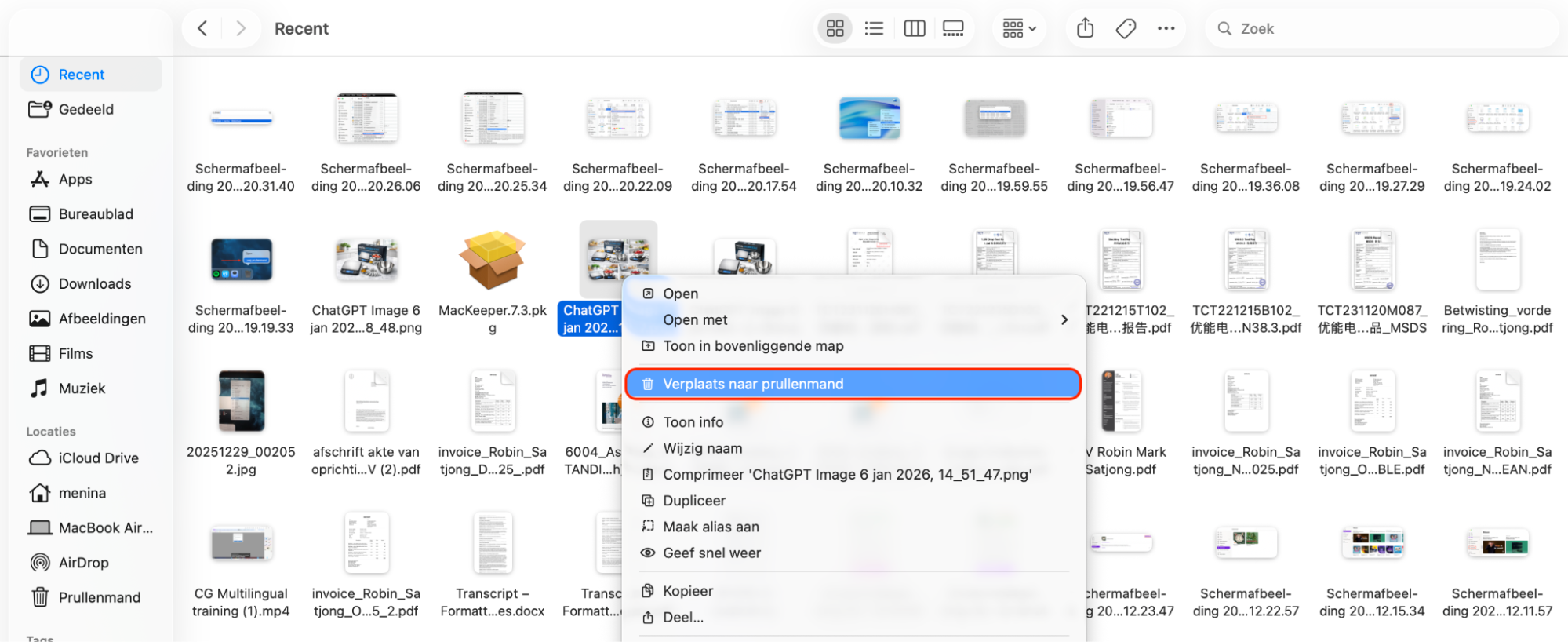Select invoice_Robin_Satjong_O...BLE.pdf
This screenshot has width=1568, height=642.
click(1372, 401)
